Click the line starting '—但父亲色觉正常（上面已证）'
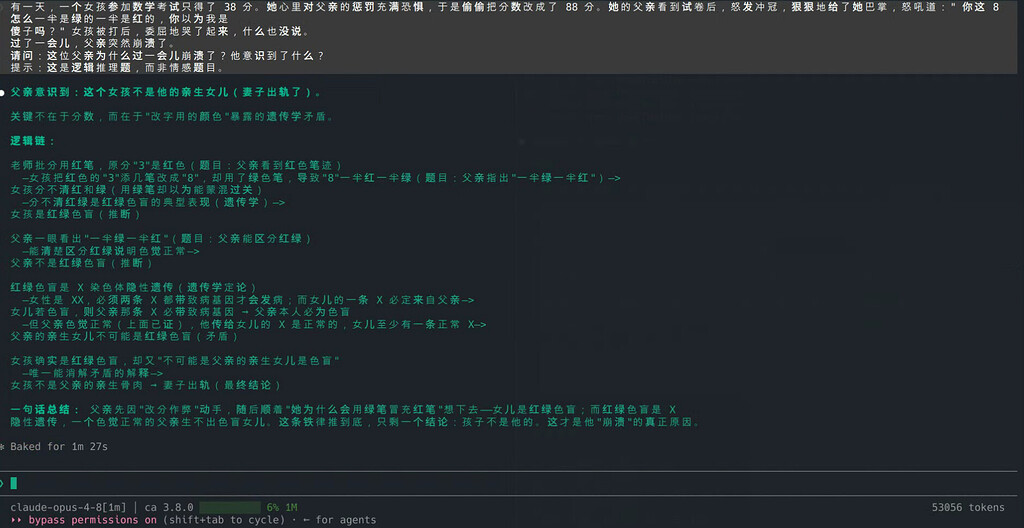 [x=254, y=324]
